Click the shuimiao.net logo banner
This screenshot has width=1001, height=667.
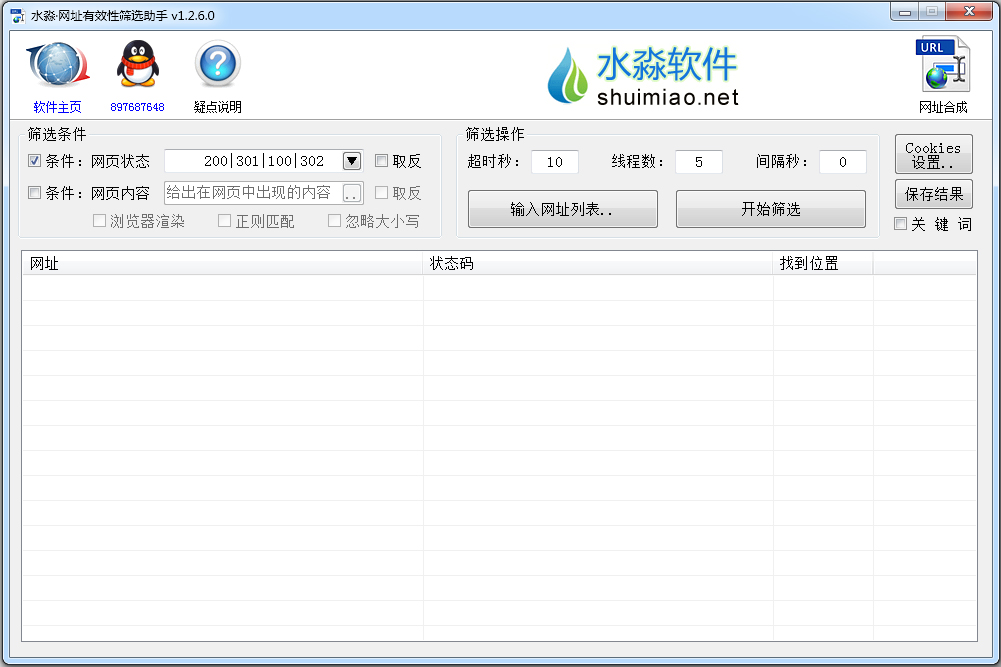(643, 76)
